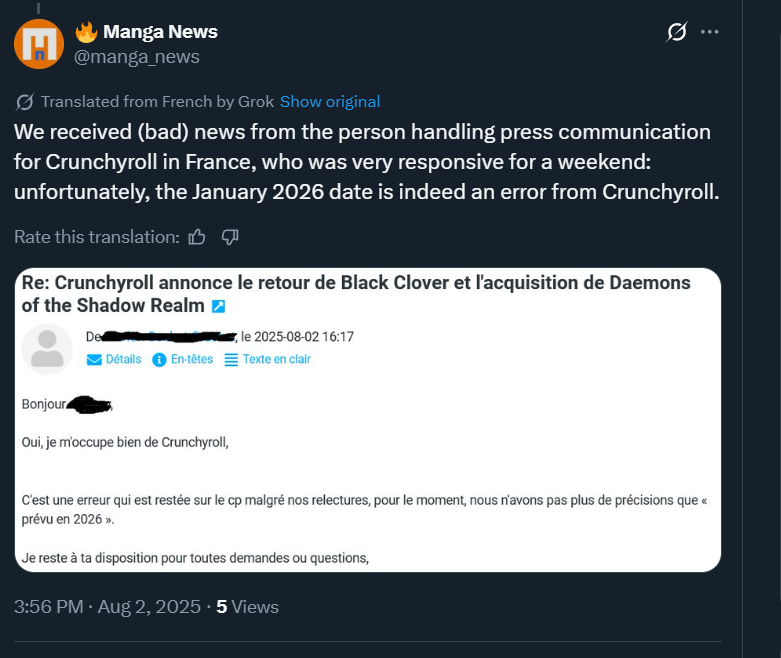781x658 pixels.
Task: Open the embedded email screenshot image
Action: (x=368, y=420)
